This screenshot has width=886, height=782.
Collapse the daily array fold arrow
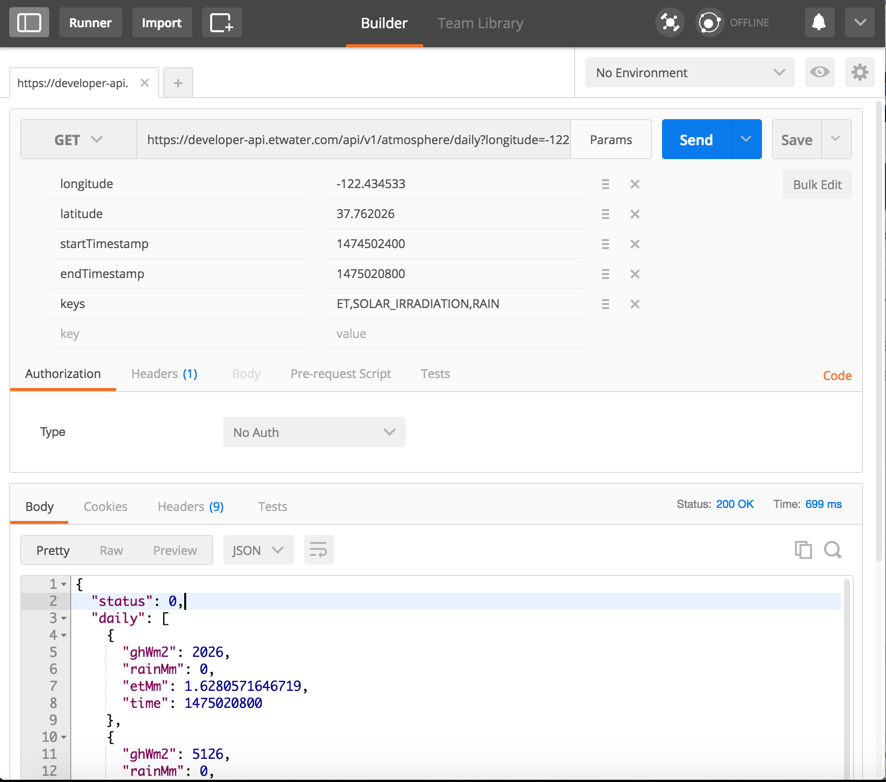pyautogui.click(x=64, y=618)
